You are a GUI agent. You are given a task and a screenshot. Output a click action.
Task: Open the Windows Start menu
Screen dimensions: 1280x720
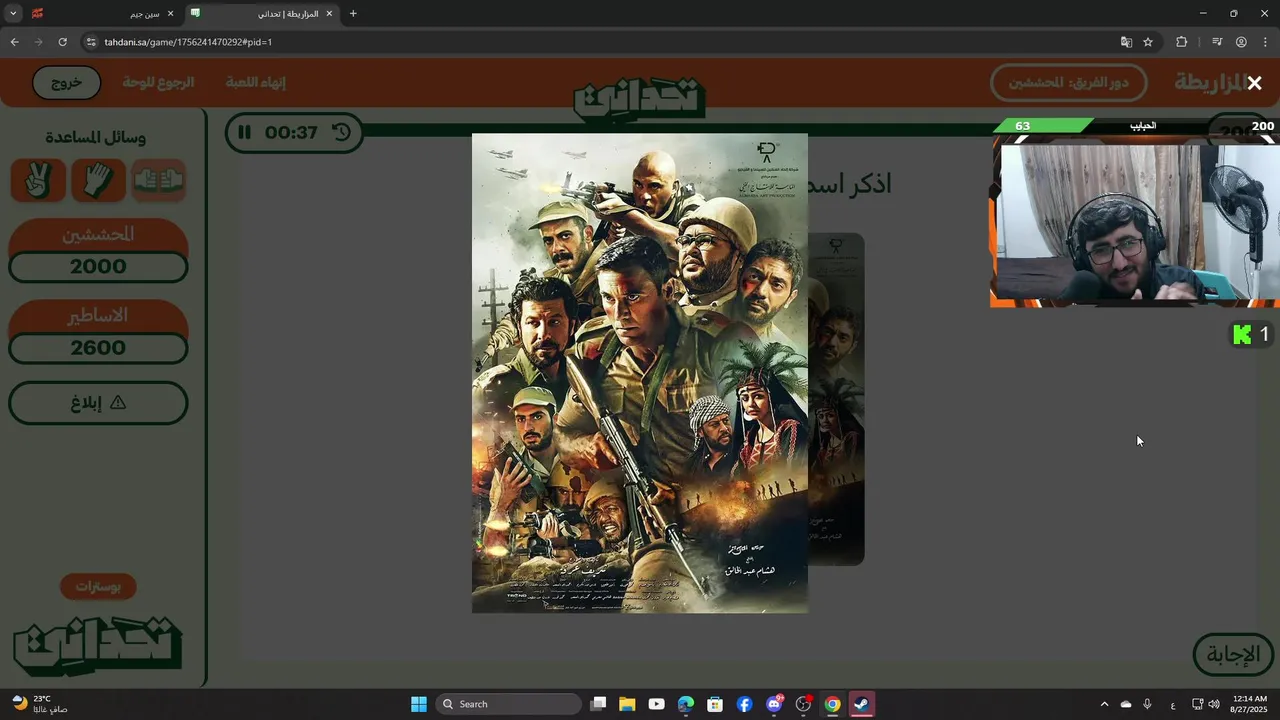pyautogui.click(x=419, y=704)
